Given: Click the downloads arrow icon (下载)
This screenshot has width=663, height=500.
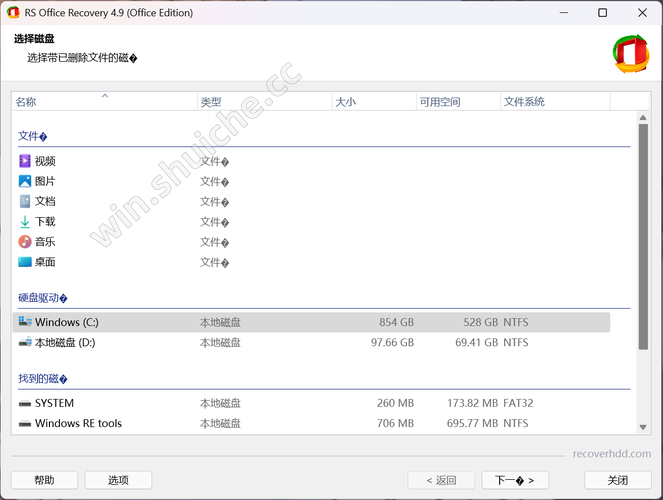Looking at the screenshot, I should tap(25, 221).
